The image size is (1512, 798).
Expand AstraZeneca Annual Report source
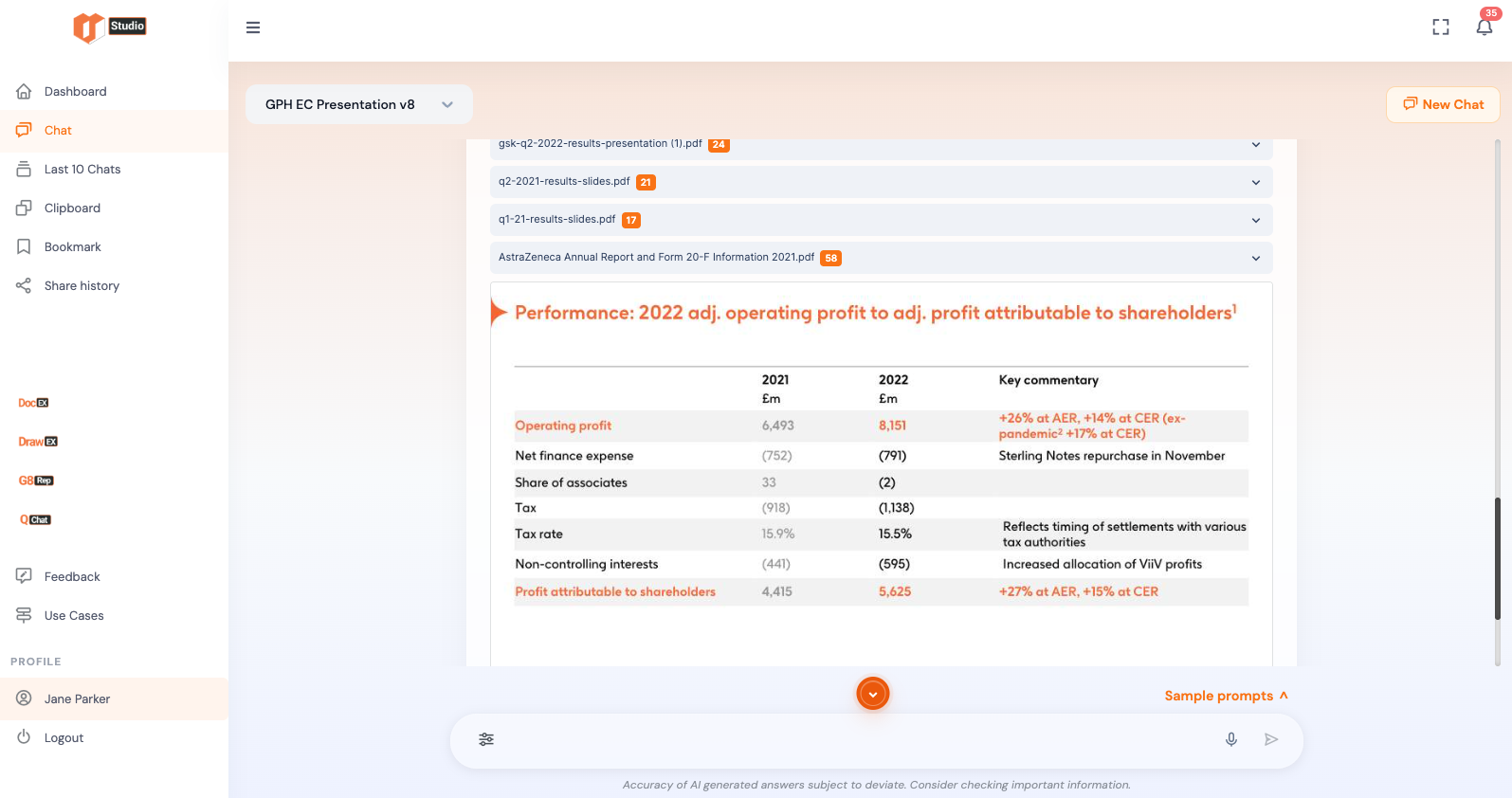point(1256,258)
